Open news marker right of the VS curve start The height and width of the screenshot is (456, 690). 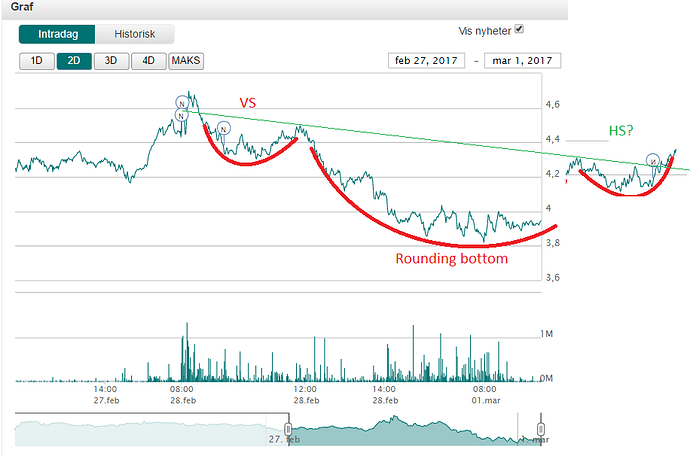point(223,128)
